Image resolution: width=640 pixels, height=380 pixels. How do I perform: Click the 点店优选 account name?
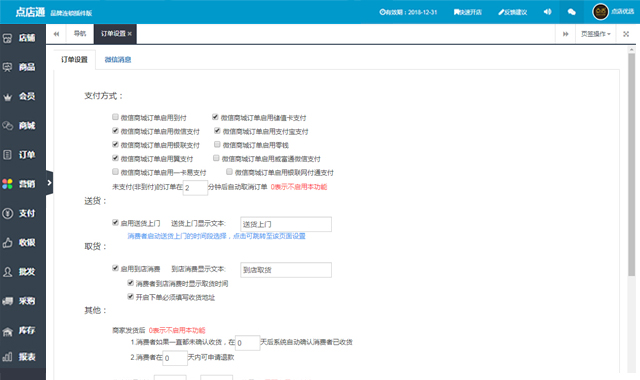(x=622, y=12)
